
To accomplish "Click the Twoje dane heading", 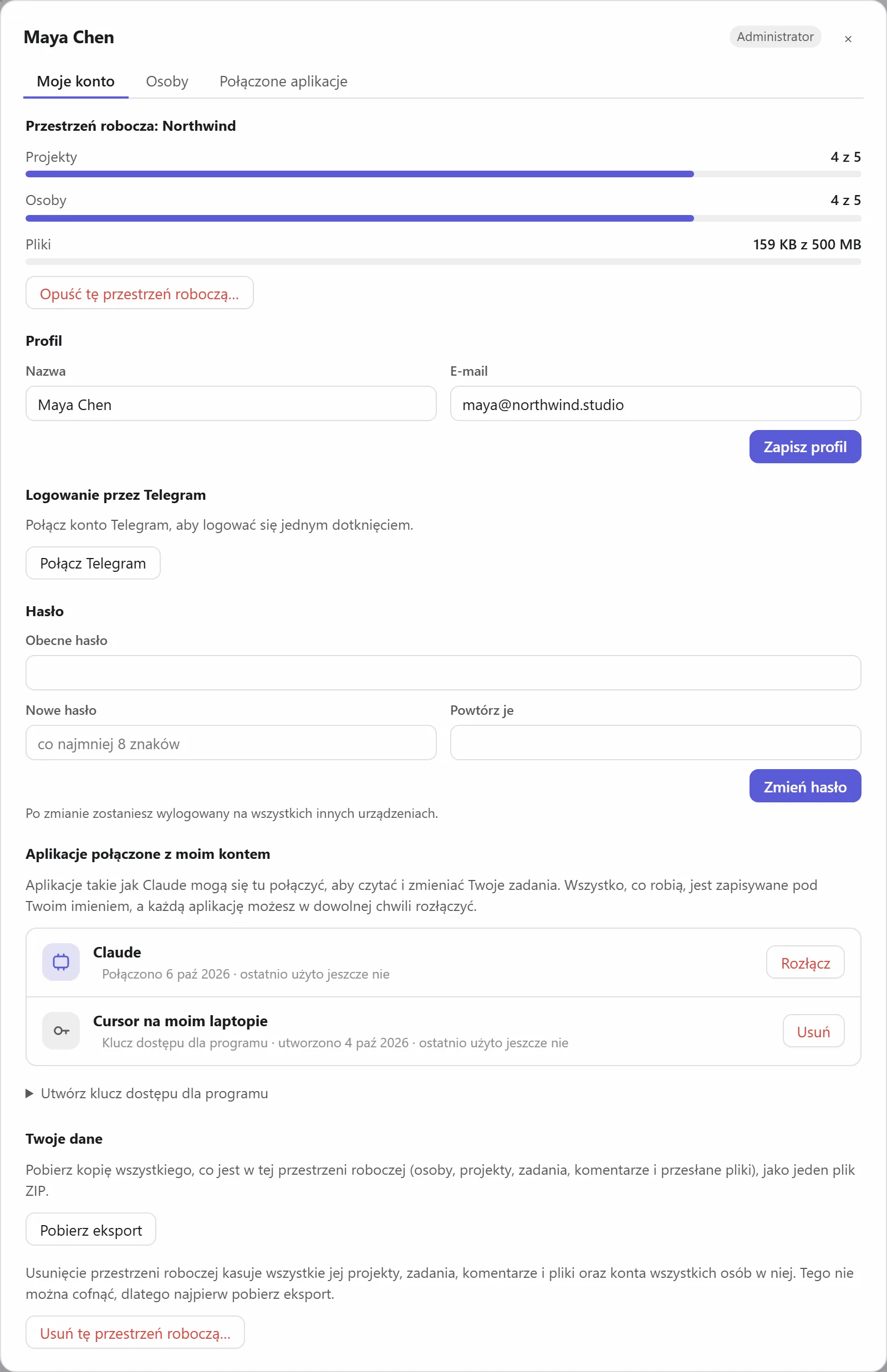I will tap(64, 1139).
